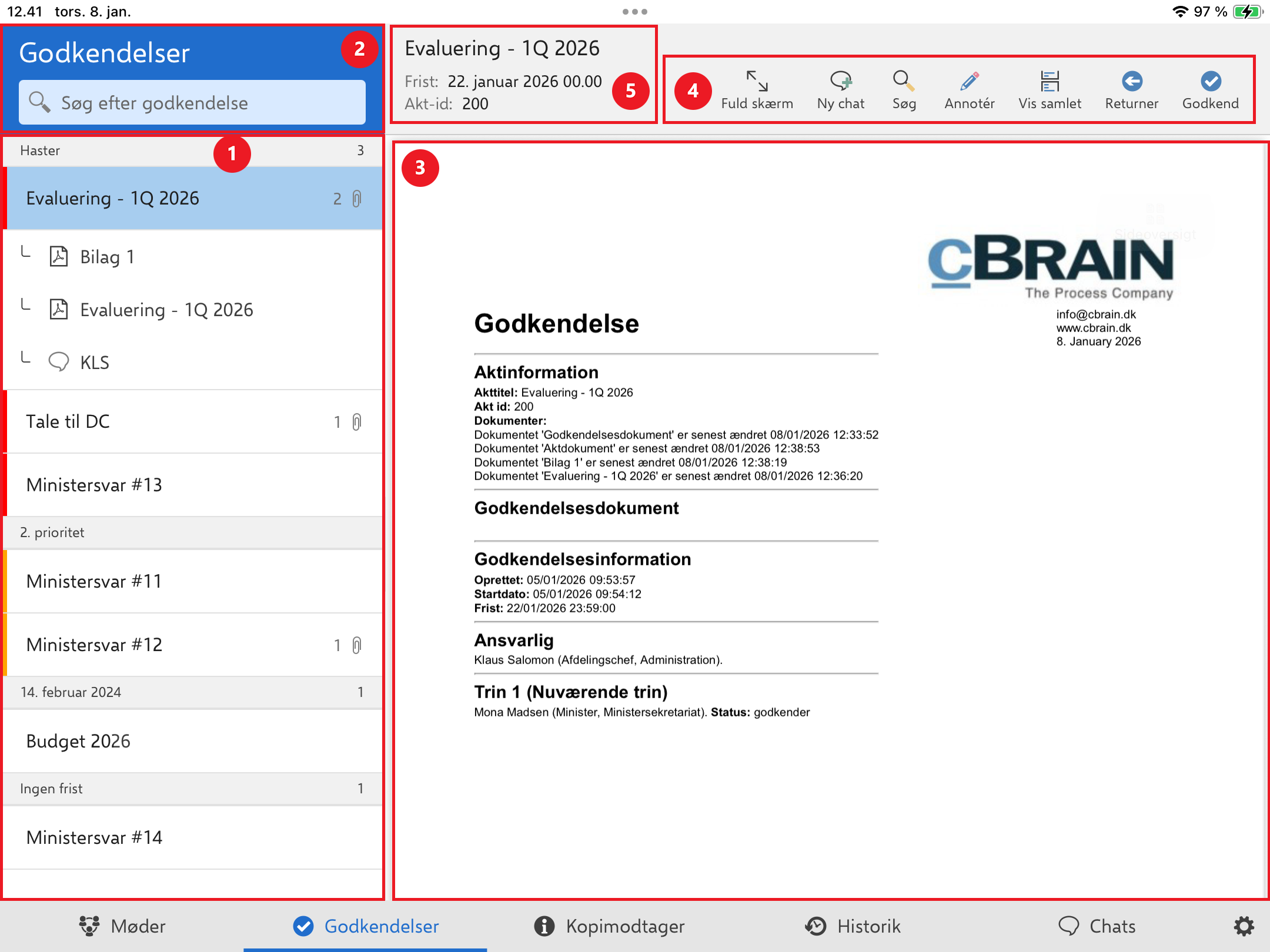Viewport: 1270px width, 952px height.
Task: Open Ministersvar #11 approval
Action: (x=193, y=581)
